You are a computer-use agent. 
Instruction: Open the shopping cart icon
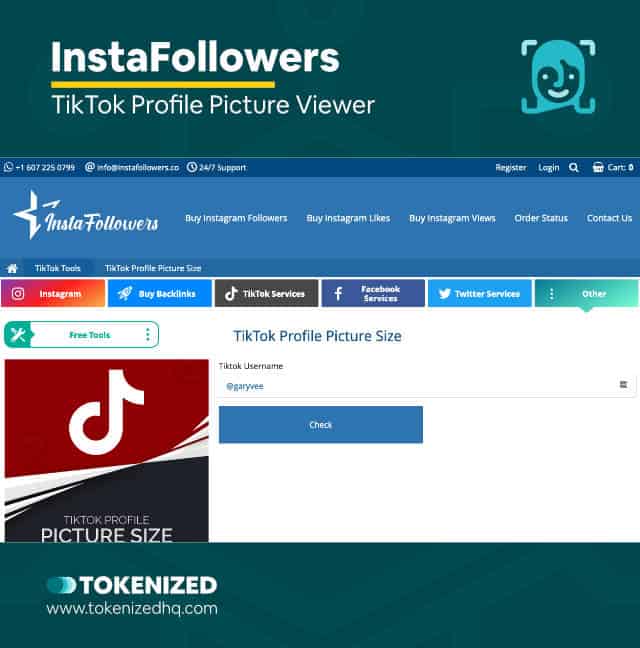click(598, 167)
